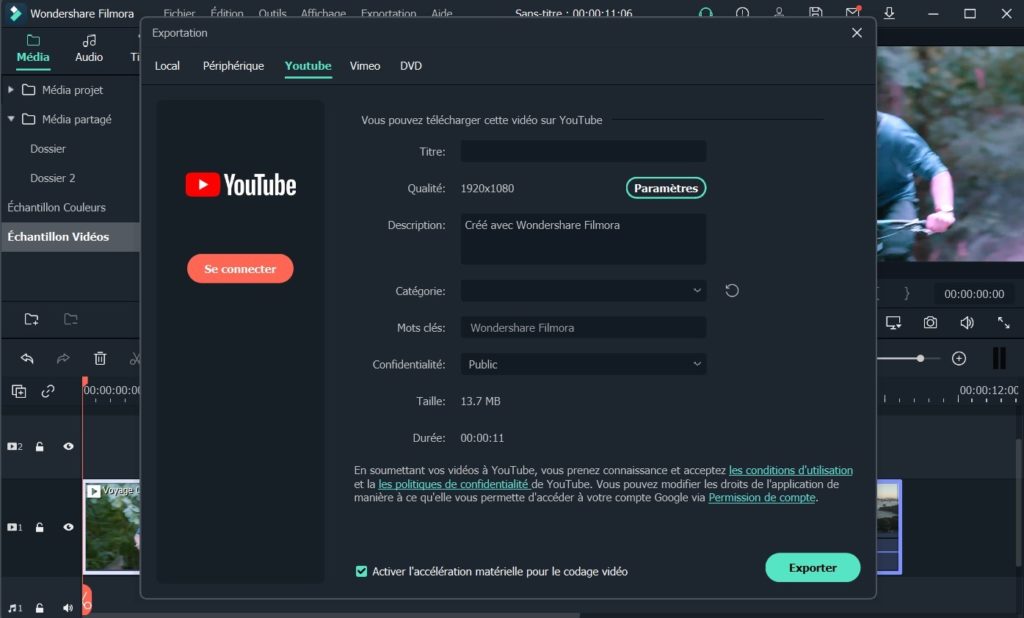Mute audio track 1 speaker icon
The height and width of the screenshot is (618, 1024).
tap(68, 608)
